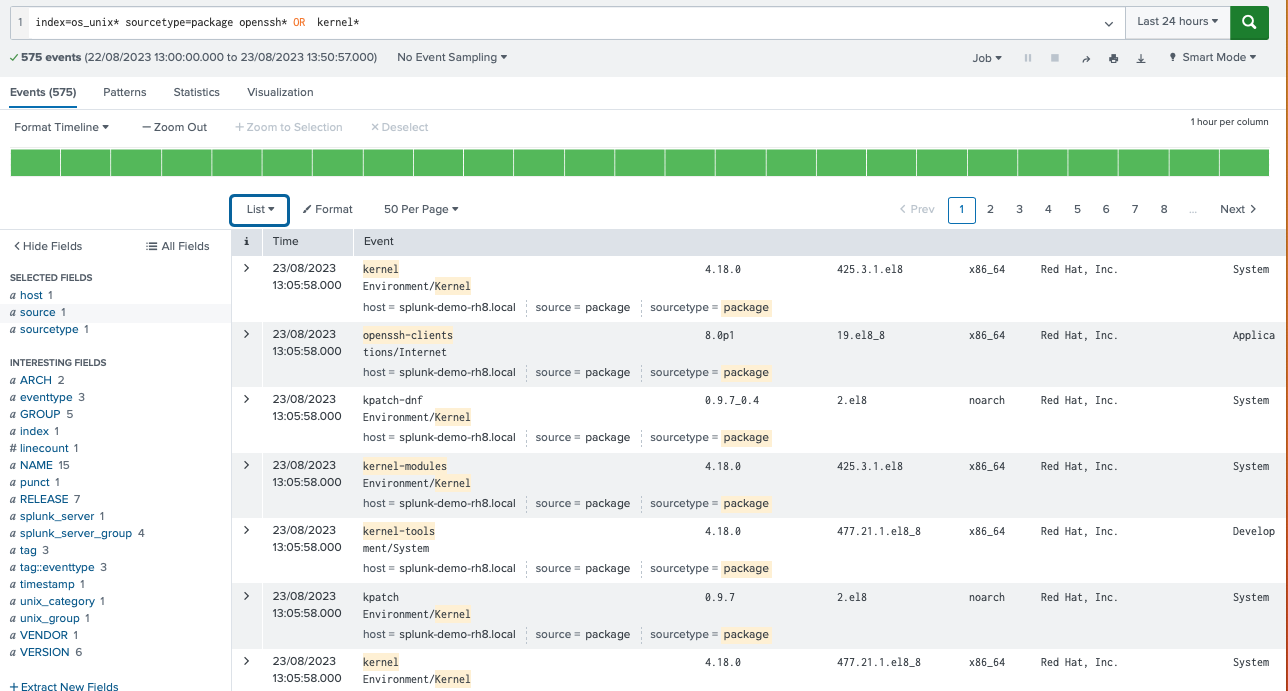The width and height of the screenshot is (1288, 691).
Task: Click the print results icon
Action: pos(1113,58)
